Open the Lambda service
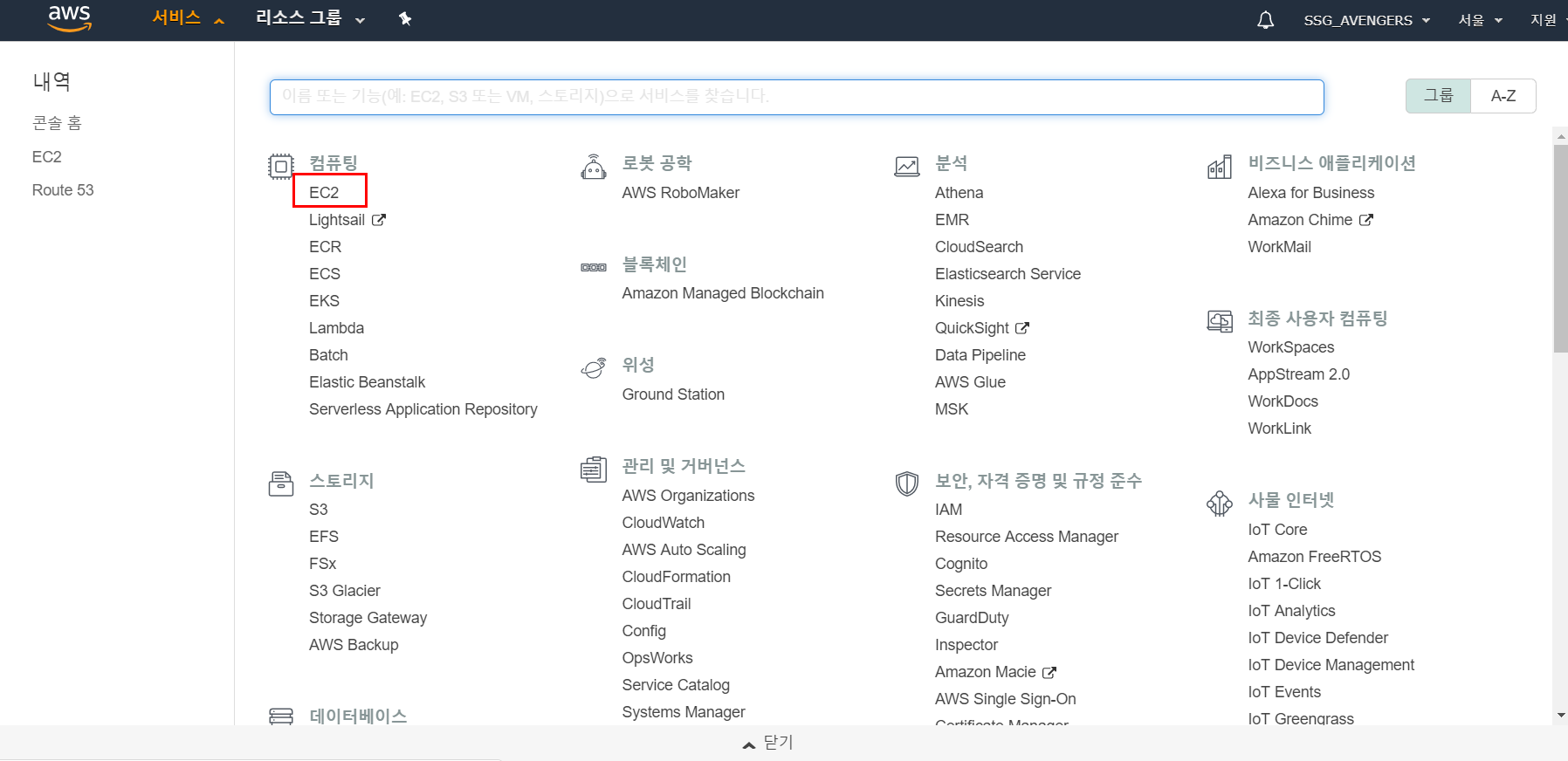The width and height of the screenshot is (1568, 761). [336, 328]
